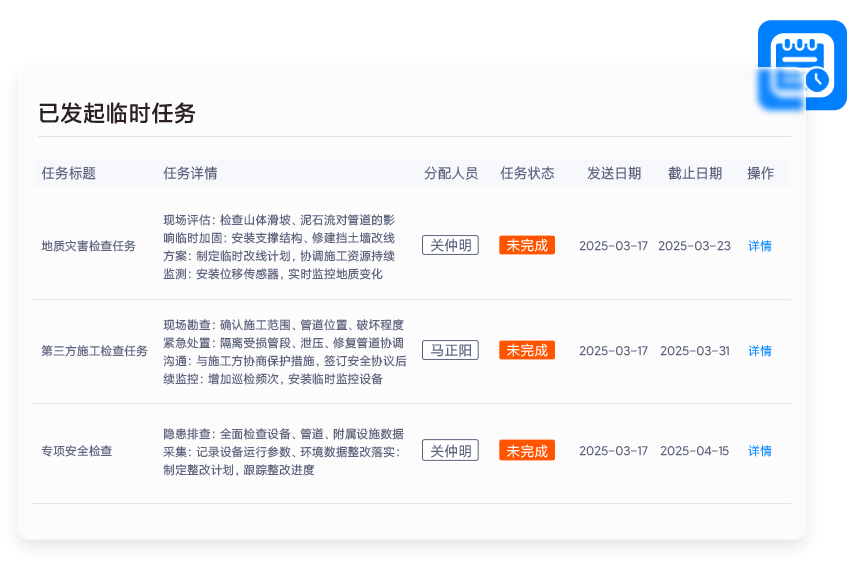Click 未完成 badge for 第三方施工检查任务
Screen dimensions: 864x561
click(x=527, y=351)
